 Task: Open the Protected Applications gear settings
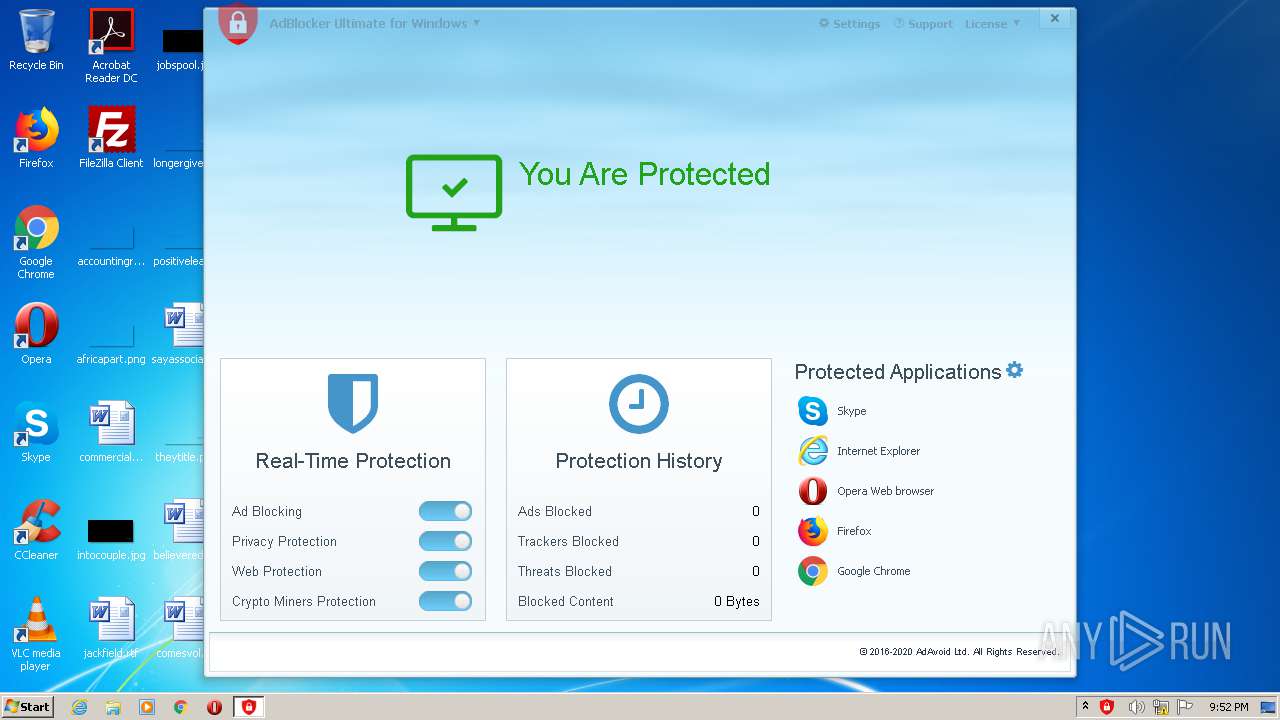(1015, 370)
